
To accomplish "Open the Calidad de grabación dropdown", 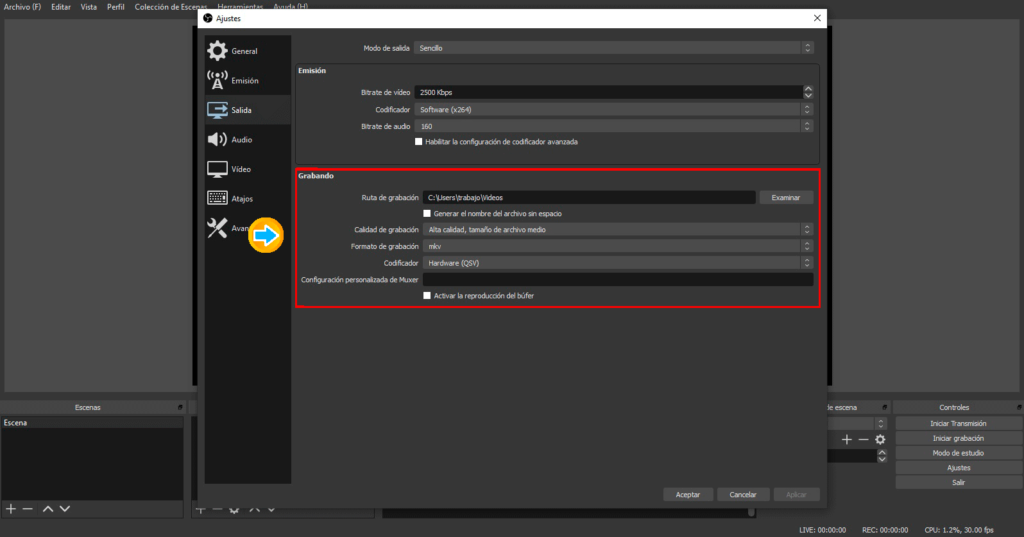I will coord(614,229).
